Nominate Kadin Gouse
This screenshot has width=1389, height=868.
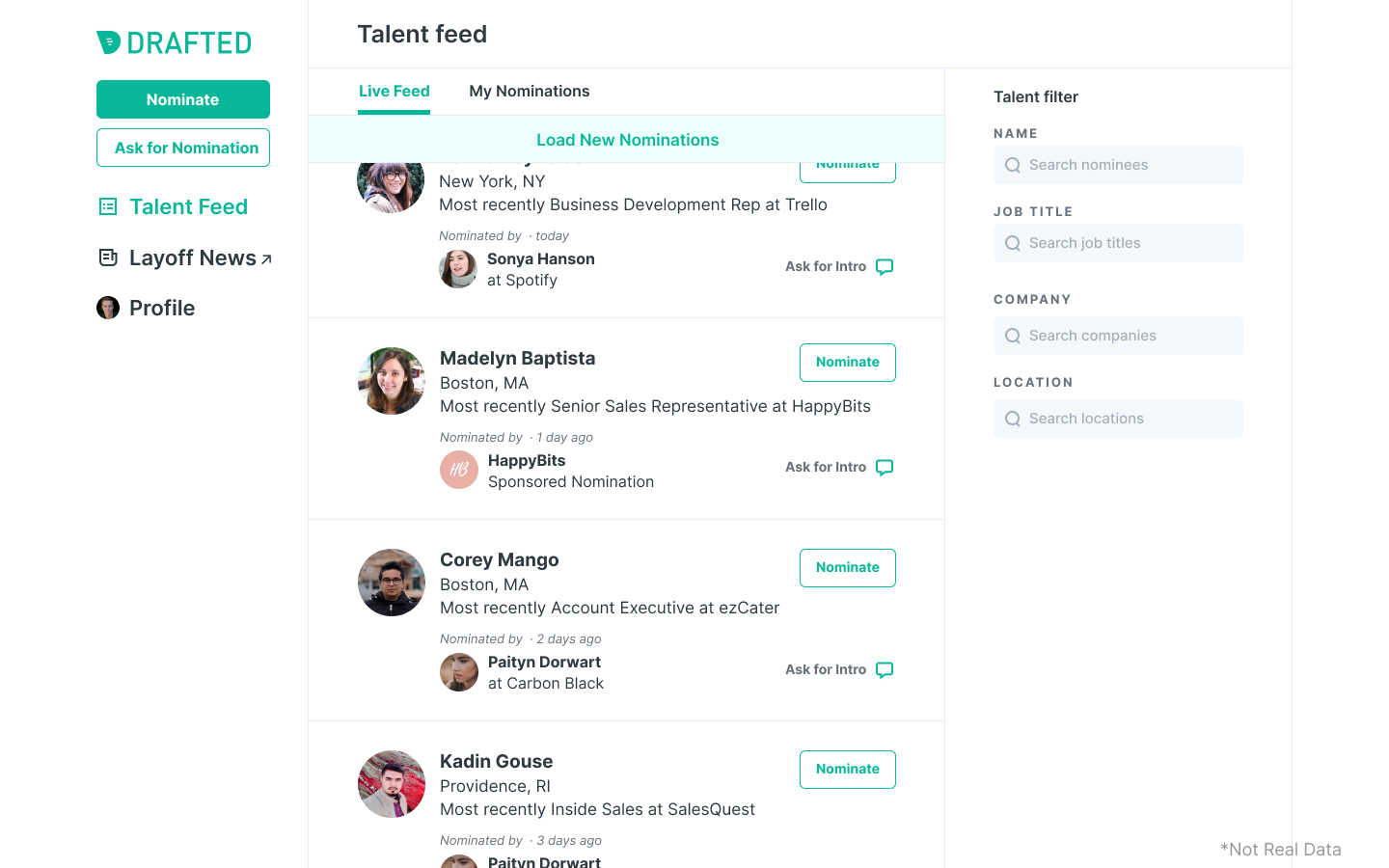pos(847,770)
